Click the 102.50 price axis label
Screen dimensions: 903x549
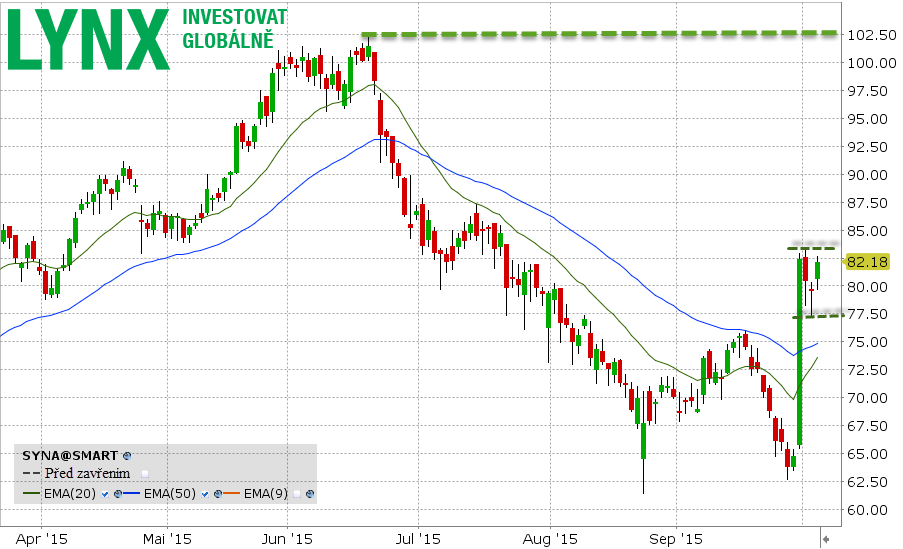tap(872, 35)
